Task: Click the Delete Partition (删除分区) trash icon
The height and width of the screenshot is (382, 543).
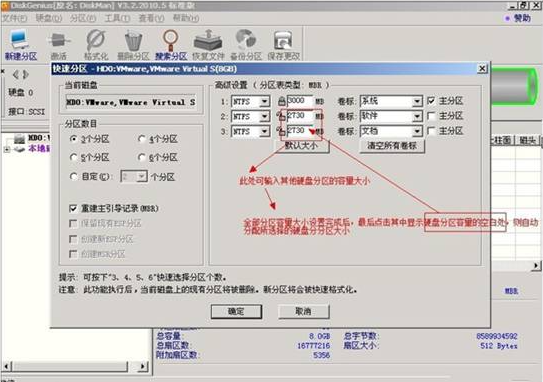Action: pos(133,45)
